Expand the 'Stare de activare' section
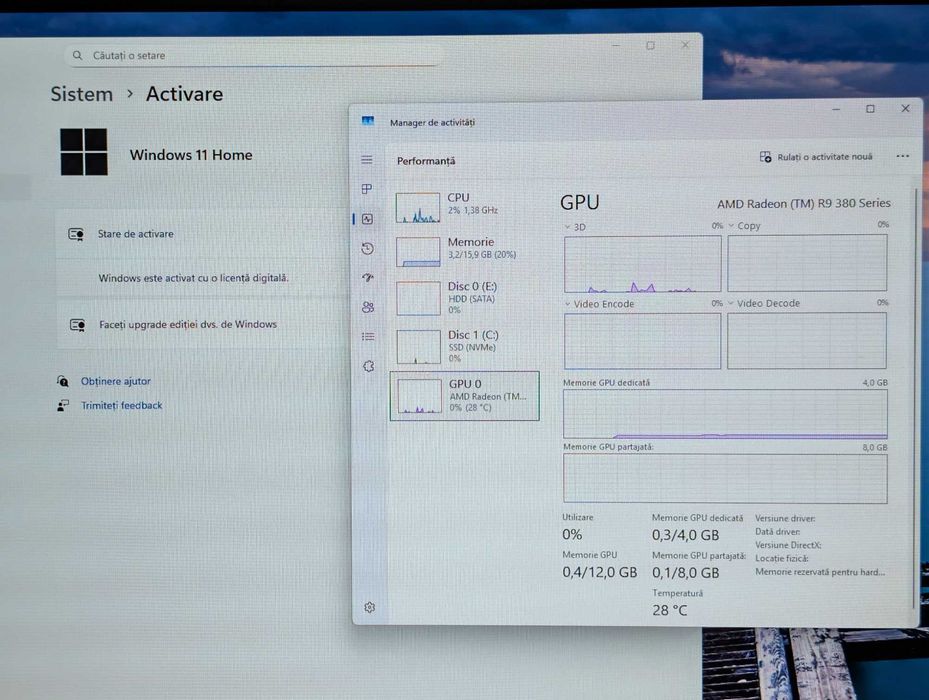The width and height of the screenshot is (929, 700). tap(201, 234)
